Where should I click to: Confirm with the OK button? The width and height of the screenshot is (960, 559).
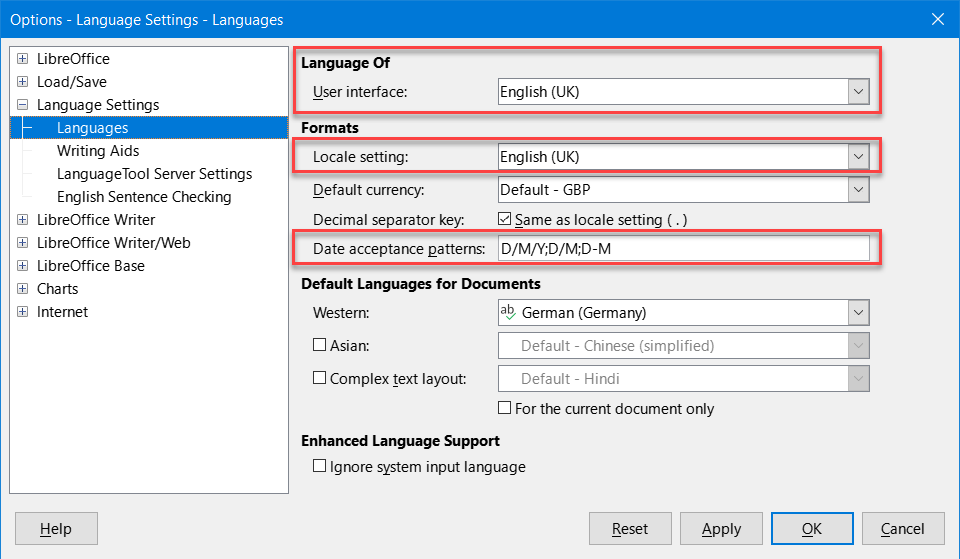812,528
